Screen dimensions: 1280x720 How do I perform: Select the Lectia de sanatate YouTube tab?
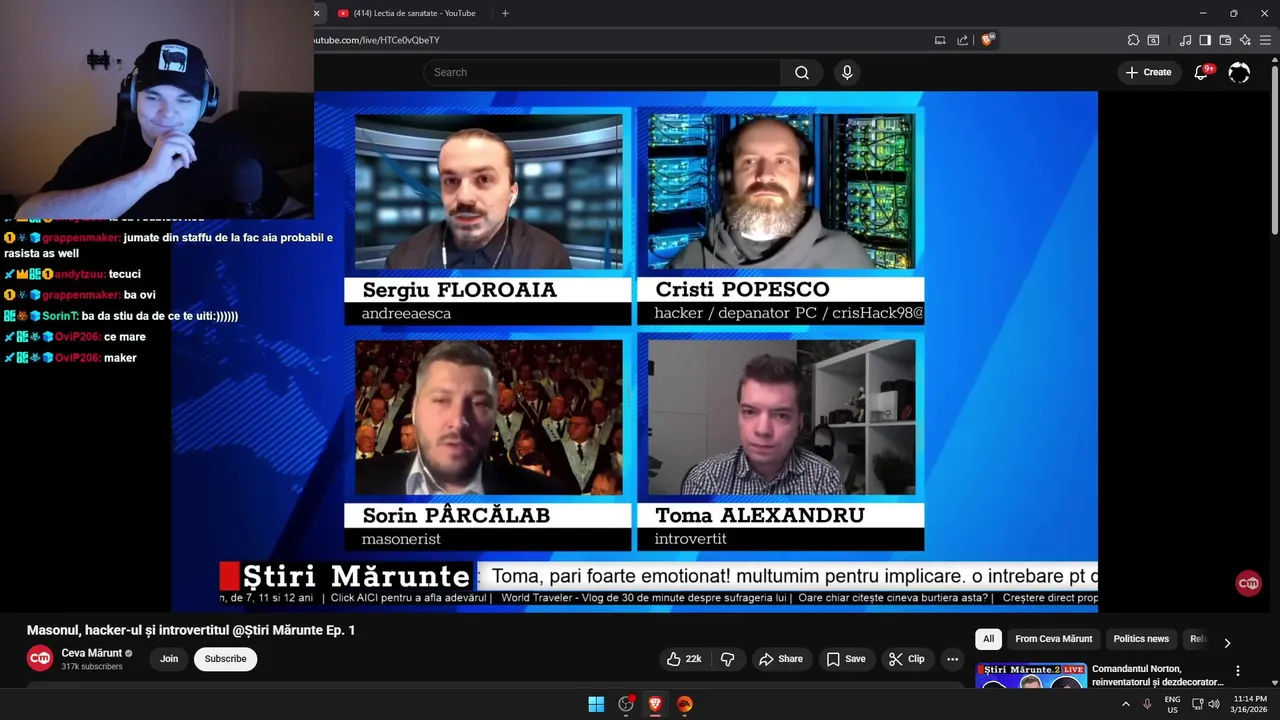(x=412, y=13)
